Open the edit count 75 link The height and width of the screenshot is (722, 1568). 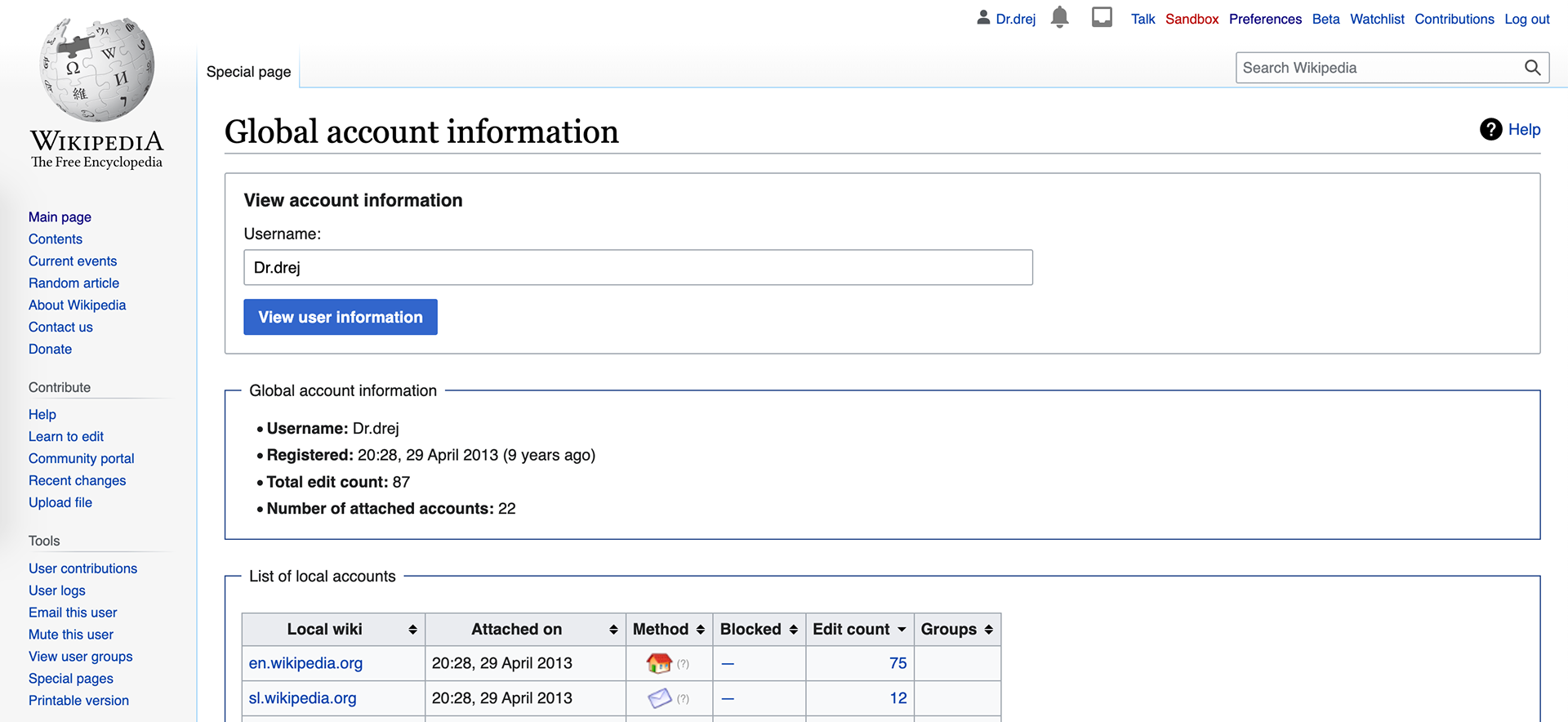(898, 663)
